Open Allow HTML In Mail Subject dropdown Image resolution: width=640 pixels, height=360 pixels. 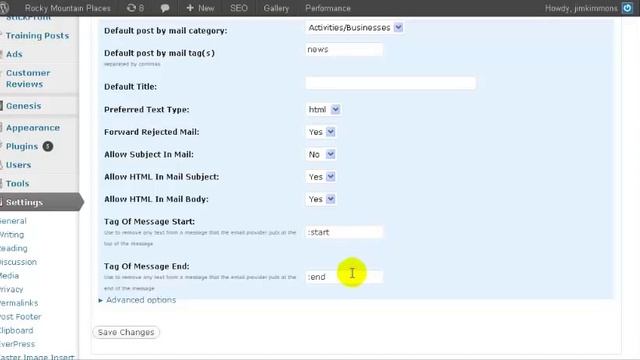321,177
